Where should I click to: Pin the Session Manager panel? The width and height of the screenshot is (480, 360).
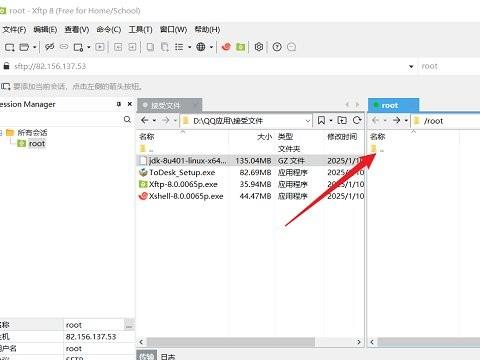[x=119, y=104]
